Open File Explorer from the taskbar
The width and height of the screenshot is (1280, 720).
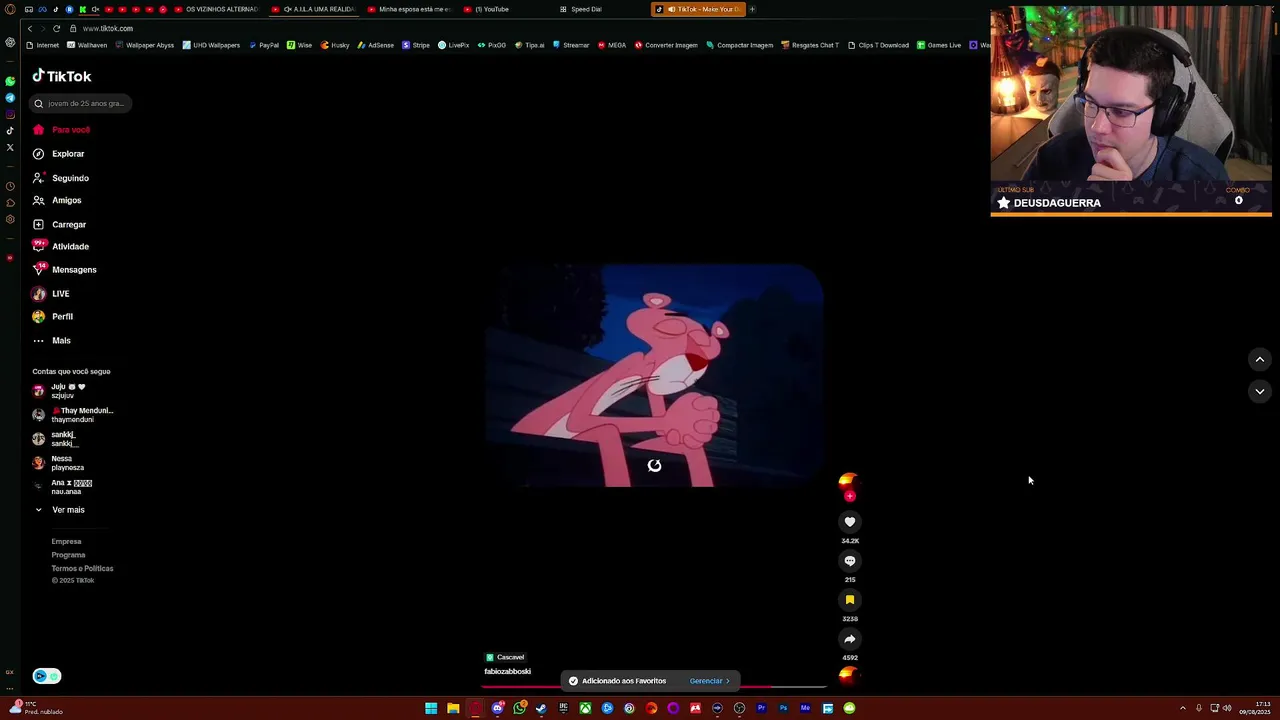[x=453, y=708]
